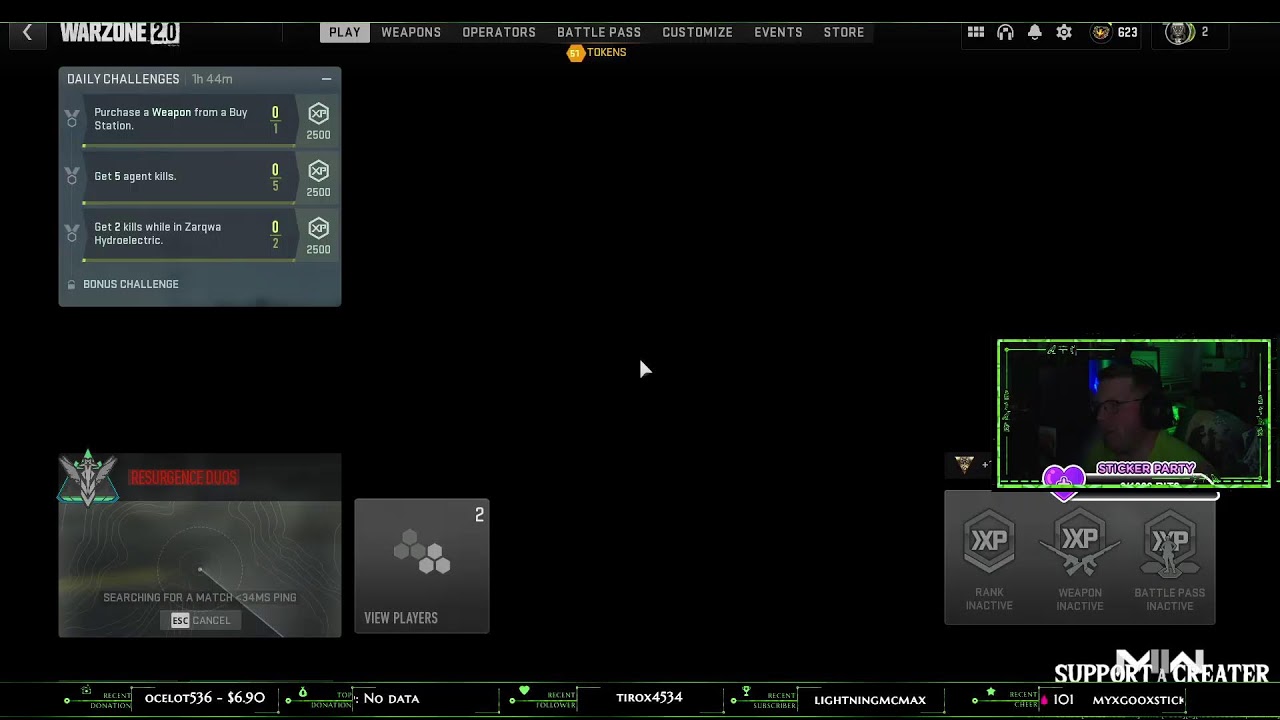Click the XP reward icon for Buy Station challenge
This screenshot has height=720, width=1280.
click(318, 114)
